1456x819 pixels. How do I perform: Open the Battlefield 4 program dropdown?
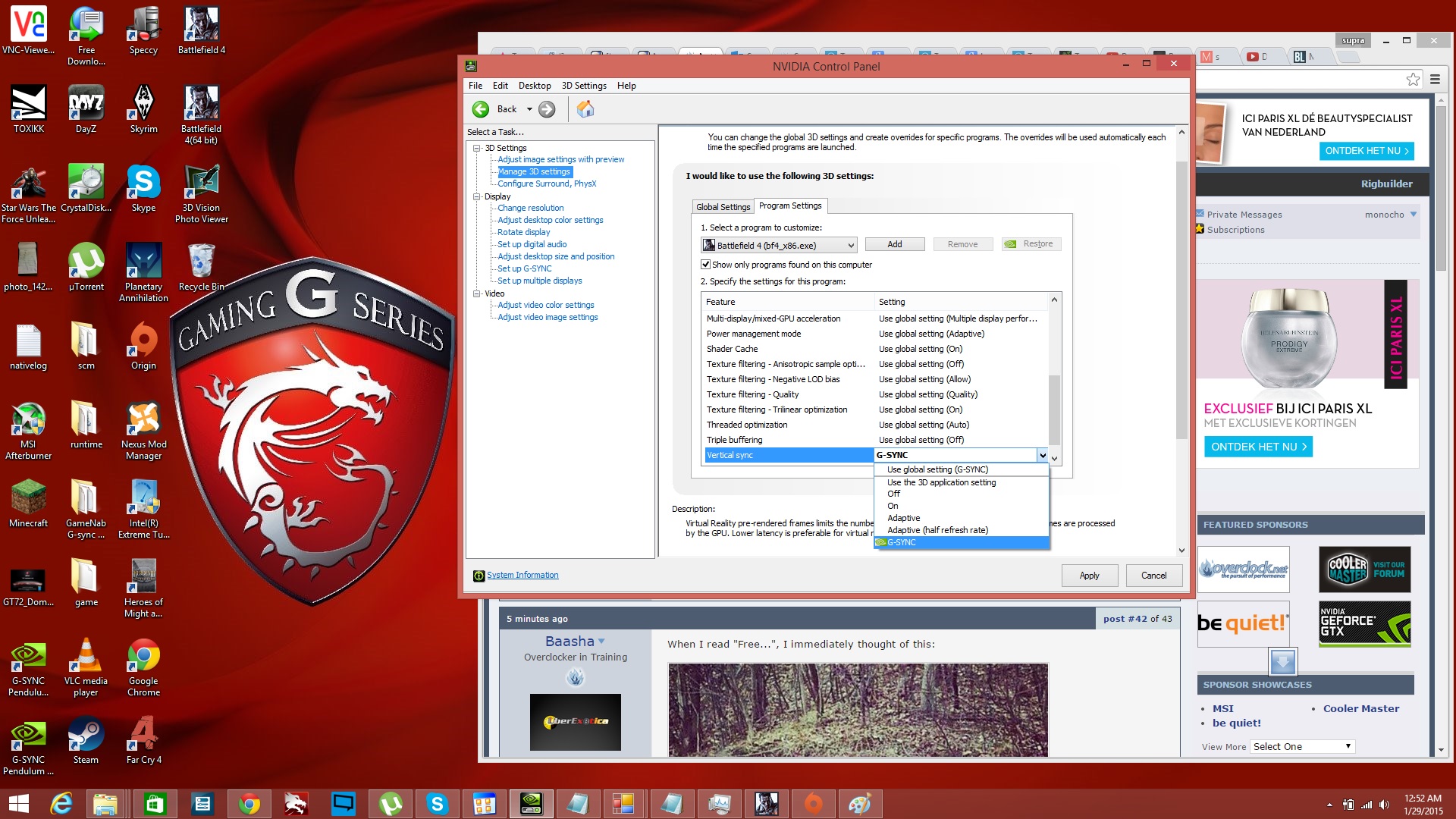779,245
